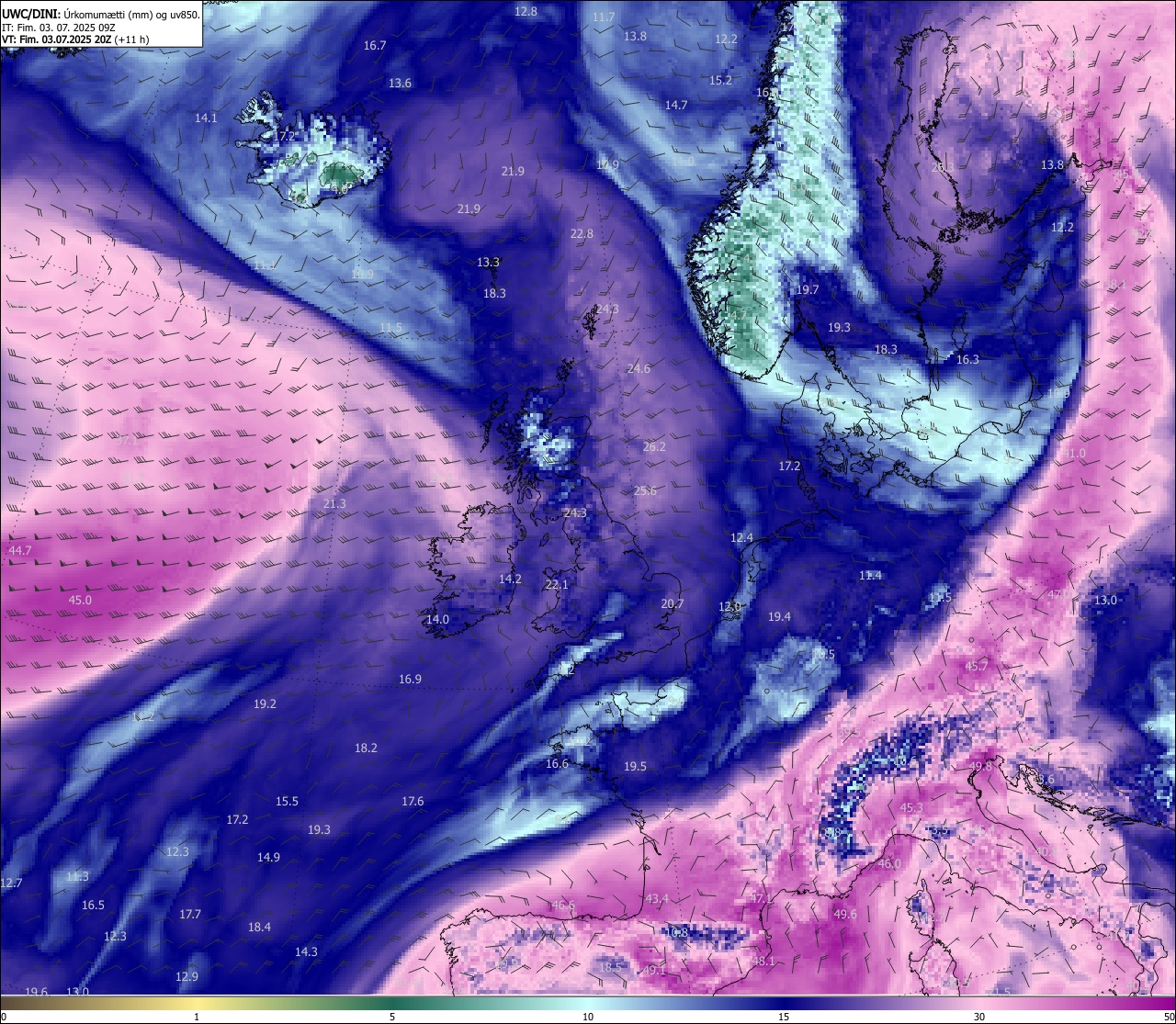Click the 16.5 value label
This screenshot has height=1024, width=1176.
coord(93,905)
